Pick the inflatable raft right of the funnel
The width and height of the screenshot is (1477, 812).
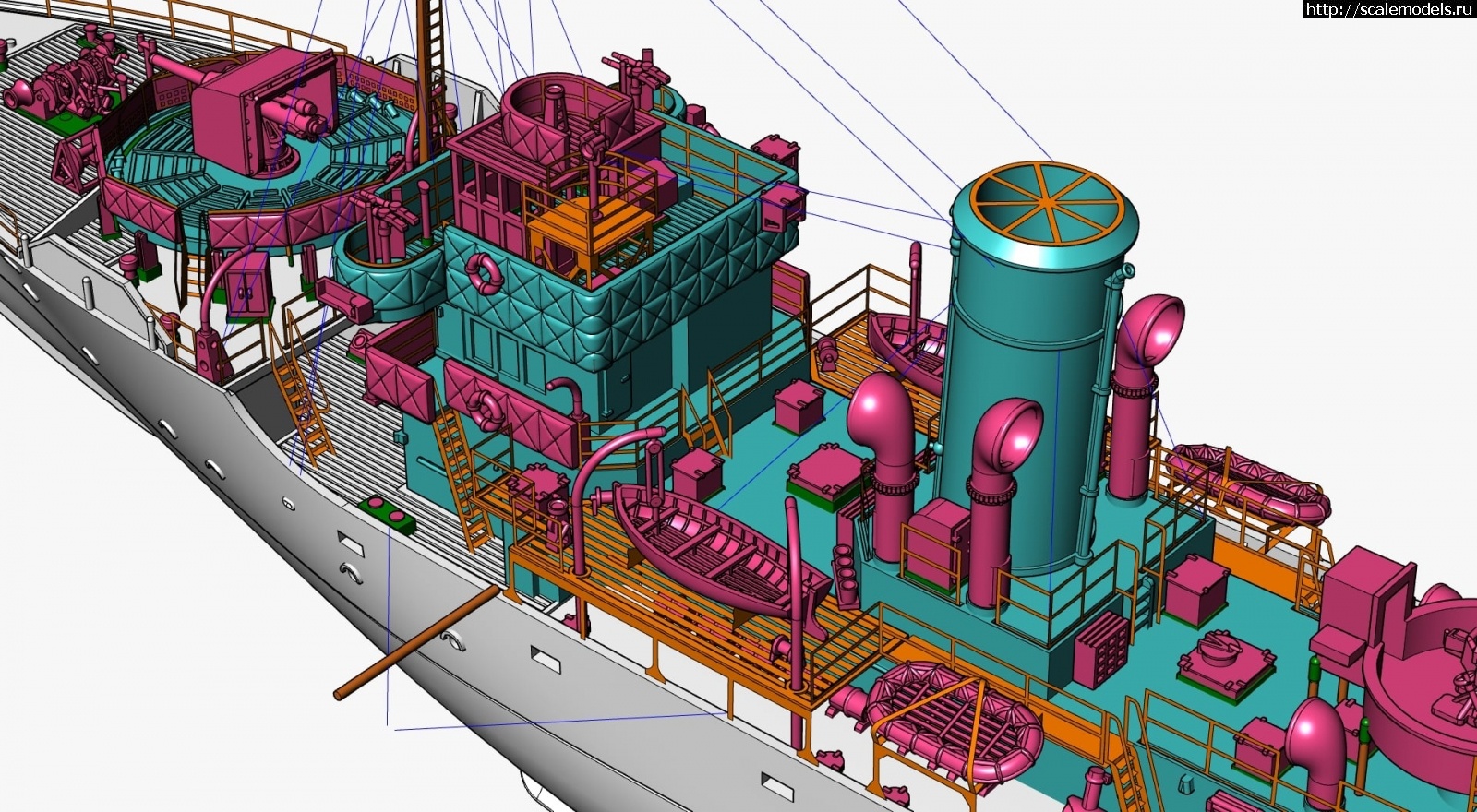click(x=1246, y=485)
